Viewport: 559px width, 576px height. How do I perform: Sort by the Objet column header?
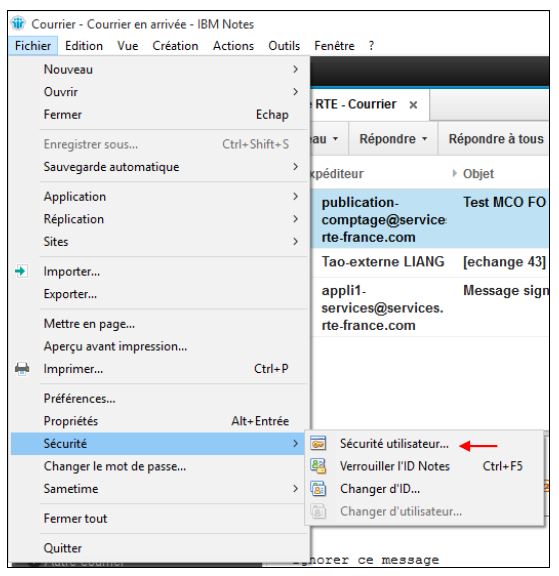pyautogui.click(x=478, y=173)
